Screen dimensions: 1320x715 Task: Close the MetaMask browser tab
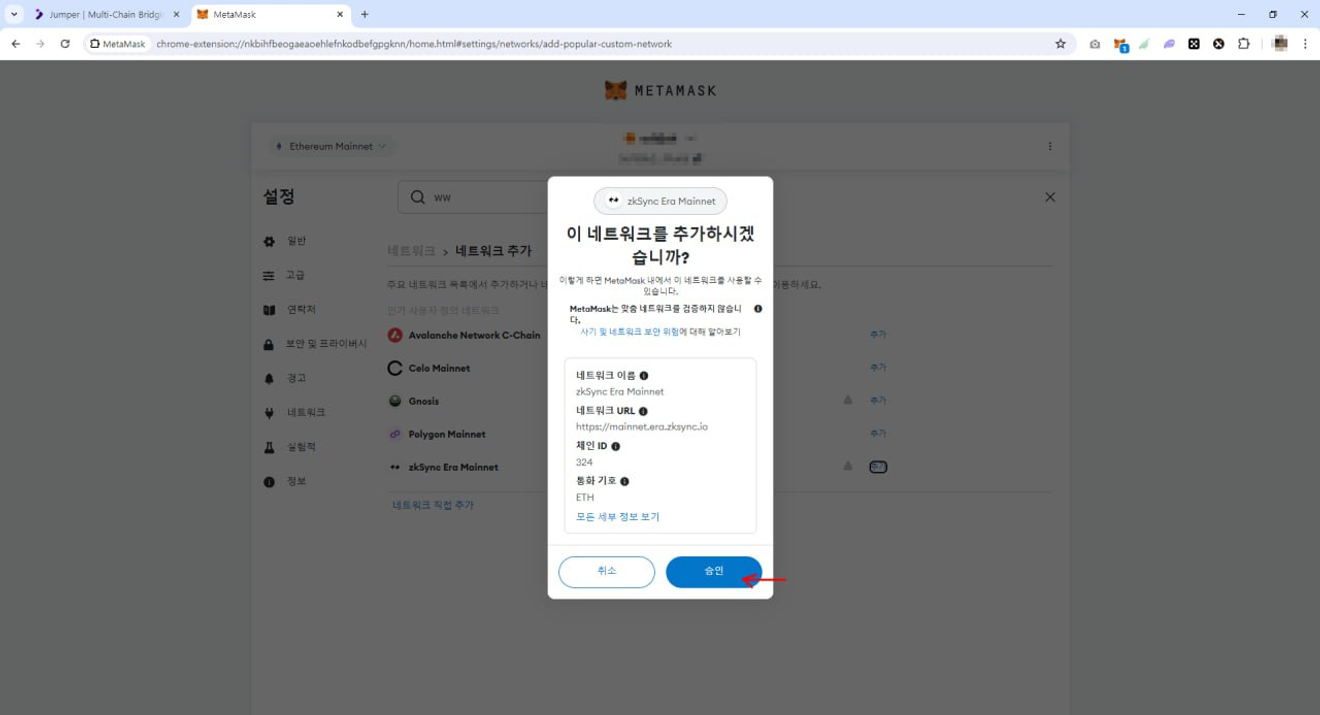pos(340,15)
